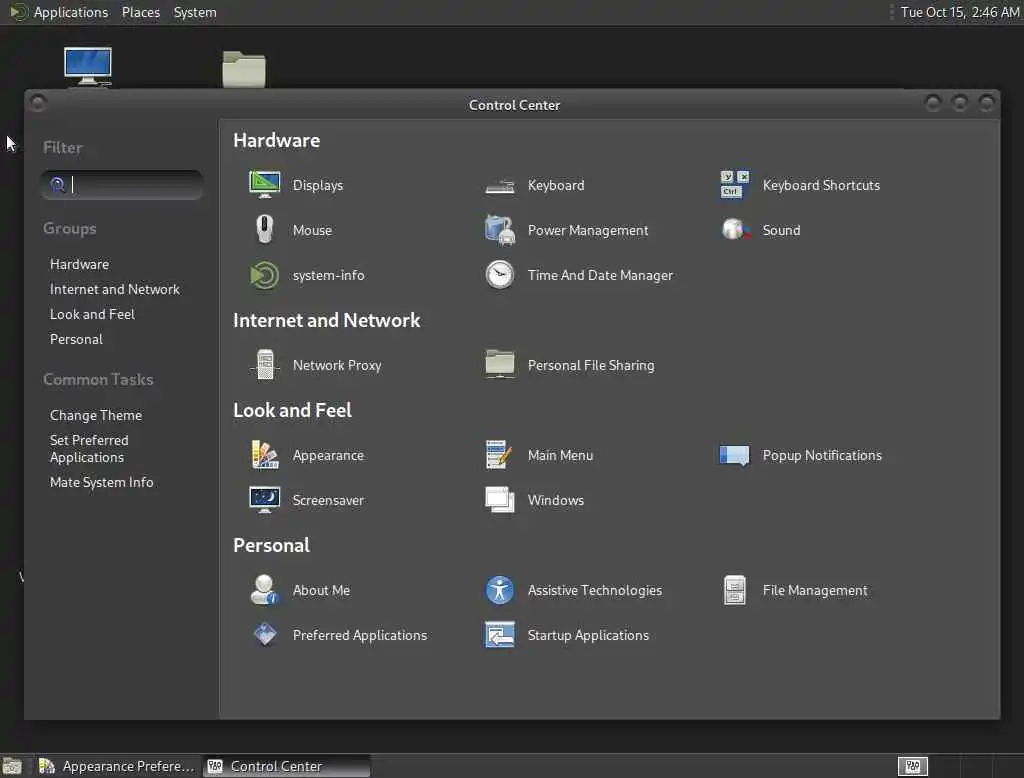Image resolution: width=1024 pixels, height=778 pixels.
Task: Open the Appearance preferences icon
Action: (x=264, y=455)
